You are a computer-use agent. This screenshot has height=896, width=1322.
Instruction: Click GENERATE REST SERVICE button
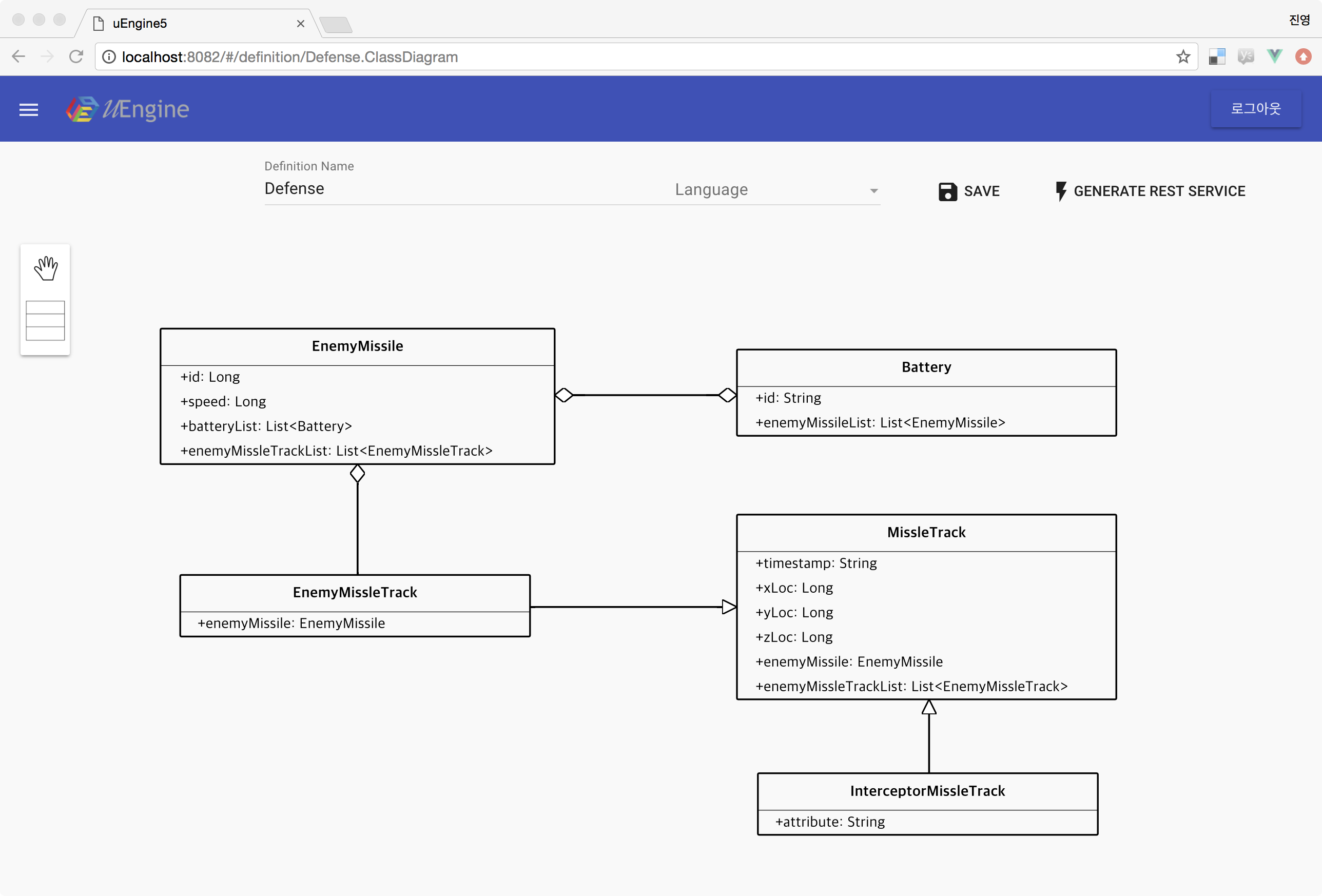(1150, 192)
